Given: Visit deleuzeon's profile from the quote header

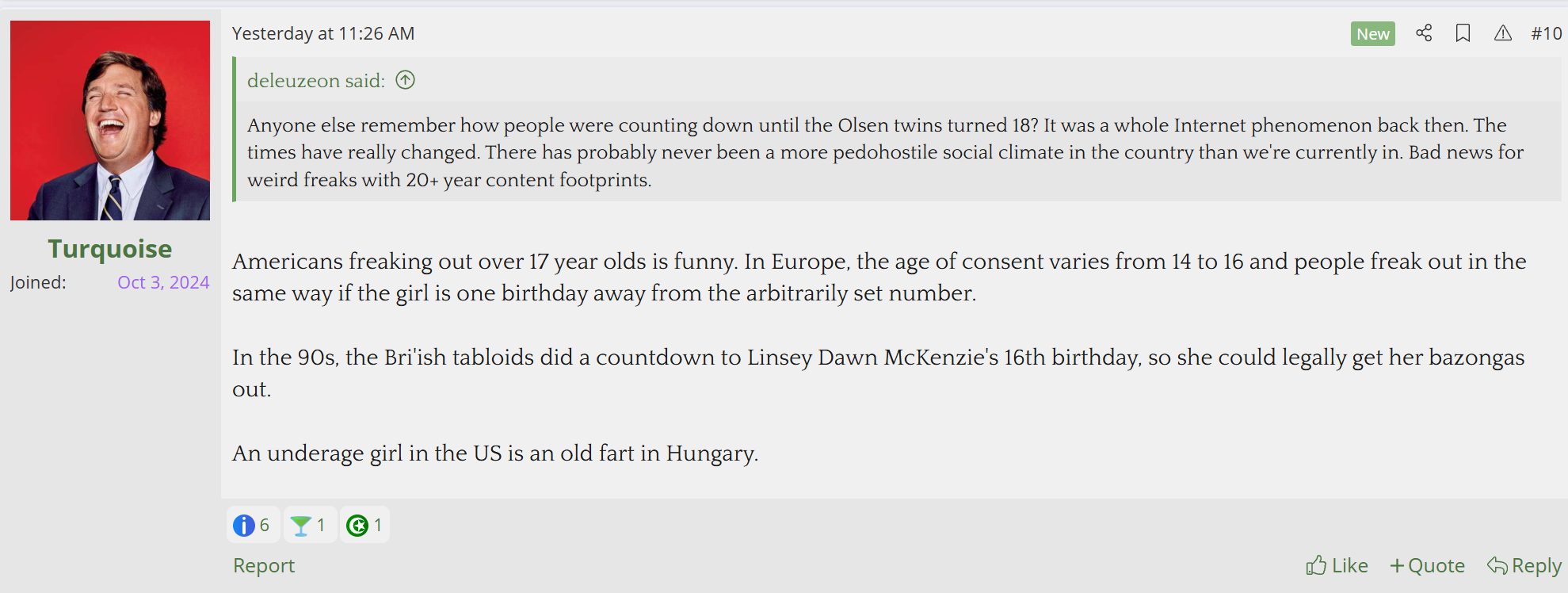Looking at the screenshot, I should pyautogui.click(x=314, y=80).
